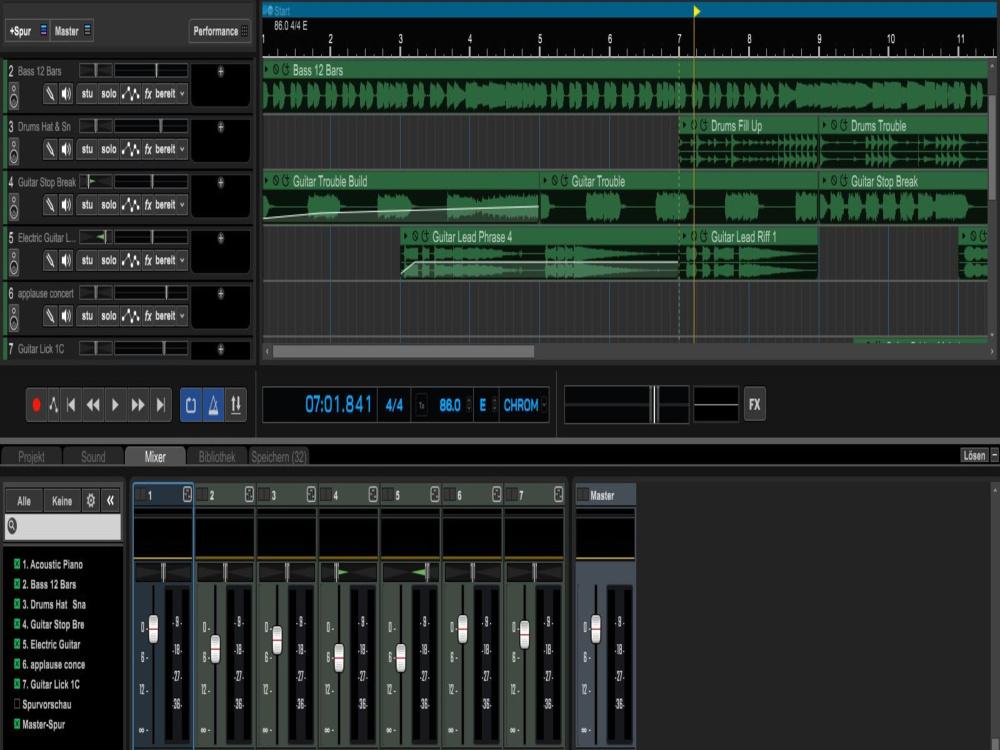Screen dimensions: 1000x750
Task: Expand the Guitar Trouble Build clip arrow
Action: (267, 180)
